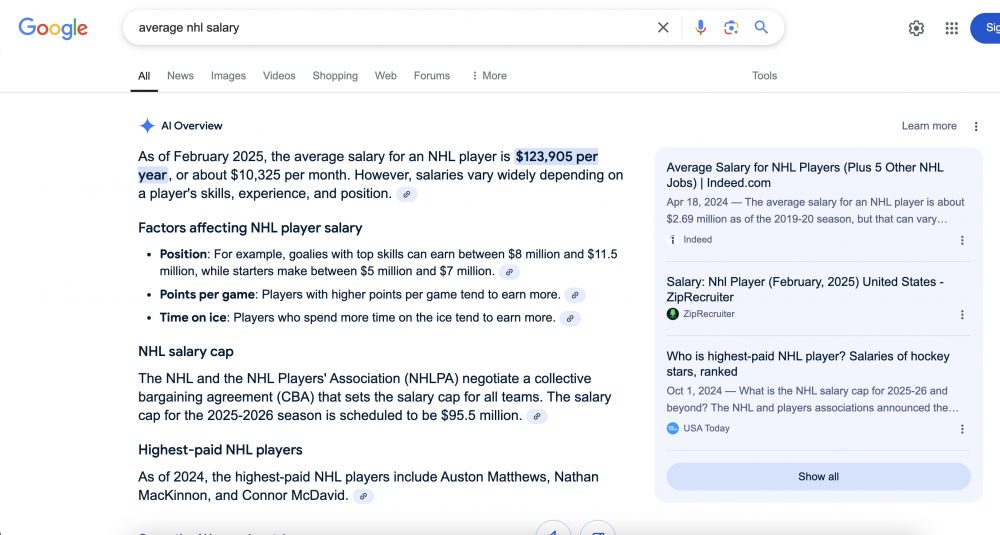Clear search text with the X icon

[663, 28]
